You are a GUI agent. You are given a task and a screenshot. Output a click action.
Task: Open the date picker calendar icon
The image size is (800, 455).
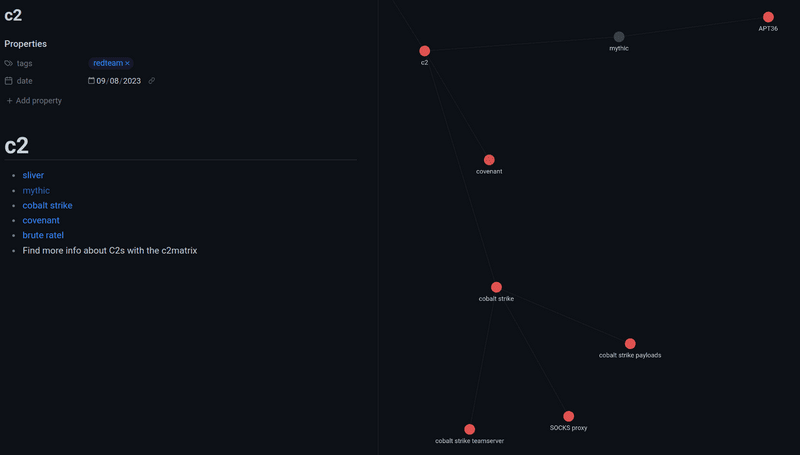pos(91,81)
